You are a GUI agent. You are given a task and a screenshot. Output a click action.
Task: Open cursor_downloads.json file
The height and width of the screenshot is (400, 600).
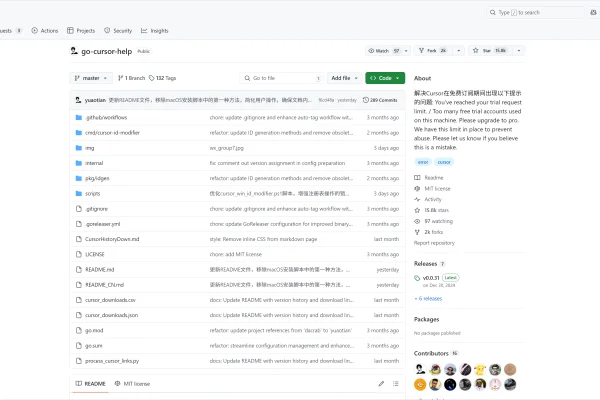coord(111,315)
